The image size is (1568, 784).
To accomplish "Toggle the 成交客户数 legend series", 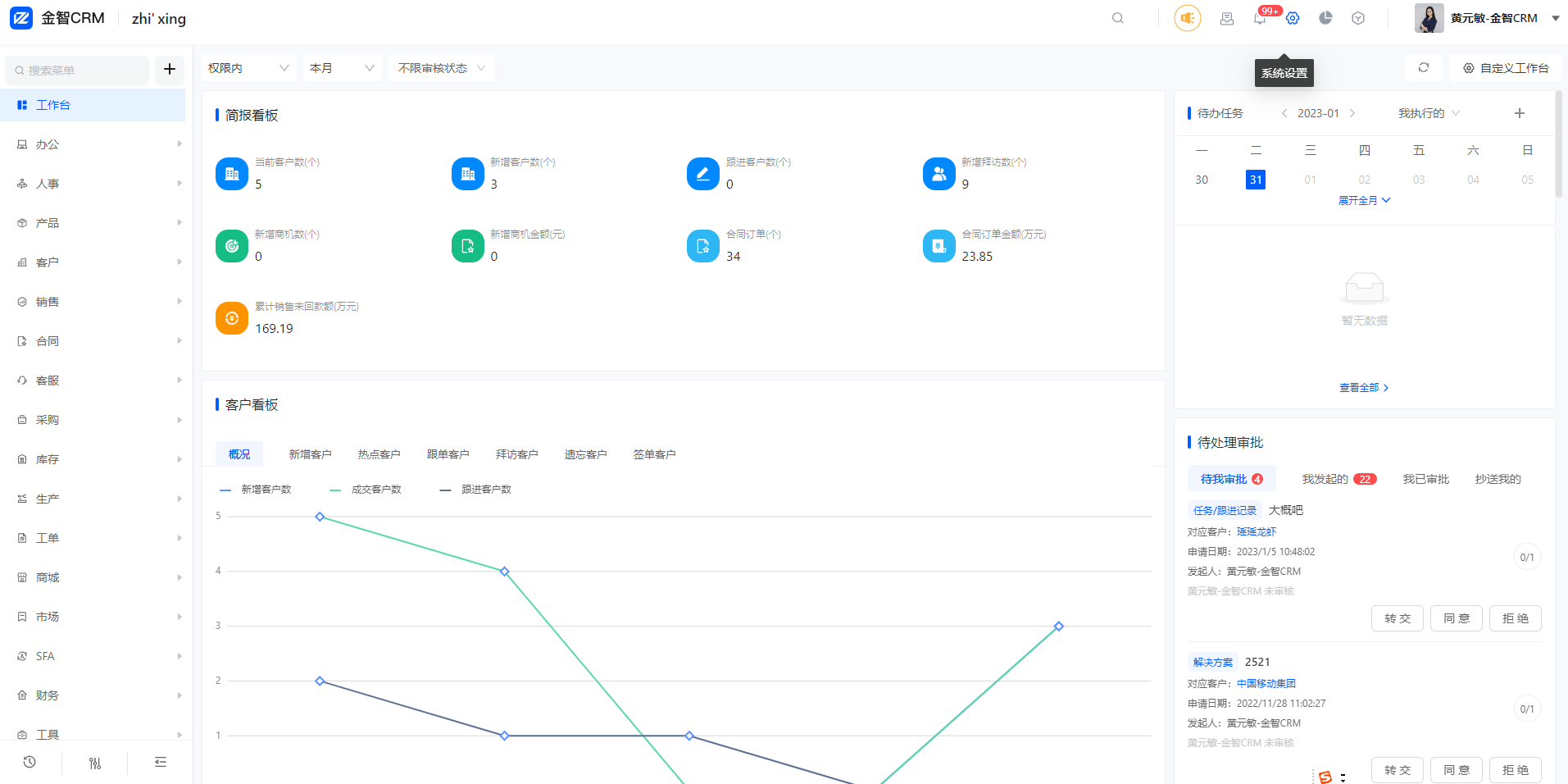I will 366,490.
